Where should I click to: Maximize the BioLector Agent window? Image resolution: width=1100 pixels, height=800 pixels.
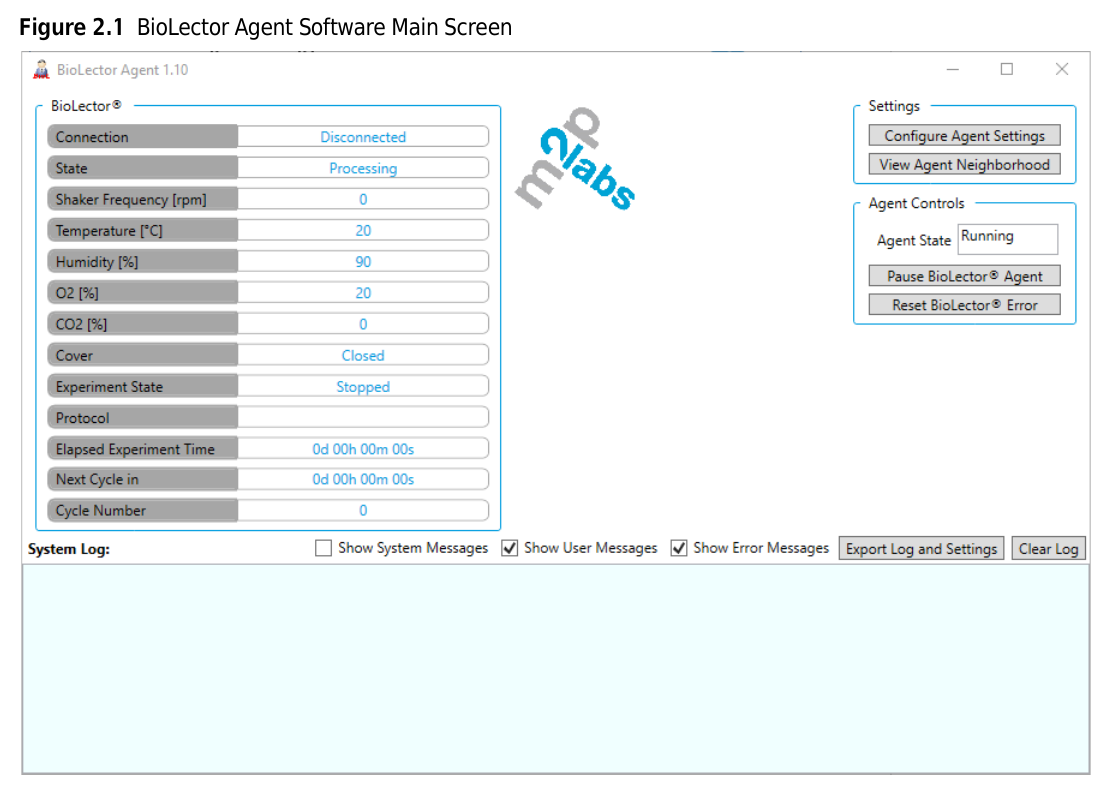[1007, 69]
